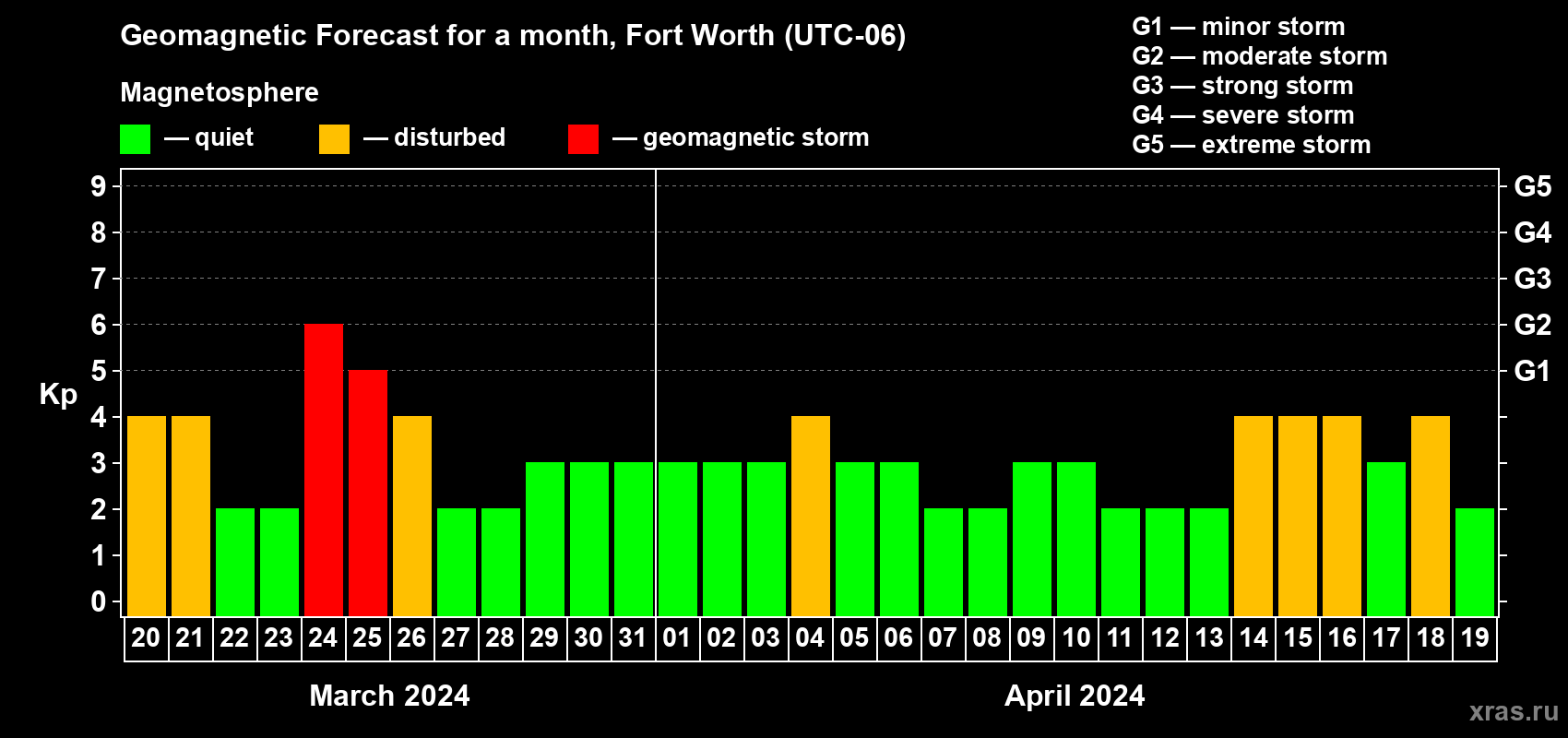Click the green bar for April 17
Image resolution: width=1568 pixels, height=738 pixels.
tap(1386, 540)
